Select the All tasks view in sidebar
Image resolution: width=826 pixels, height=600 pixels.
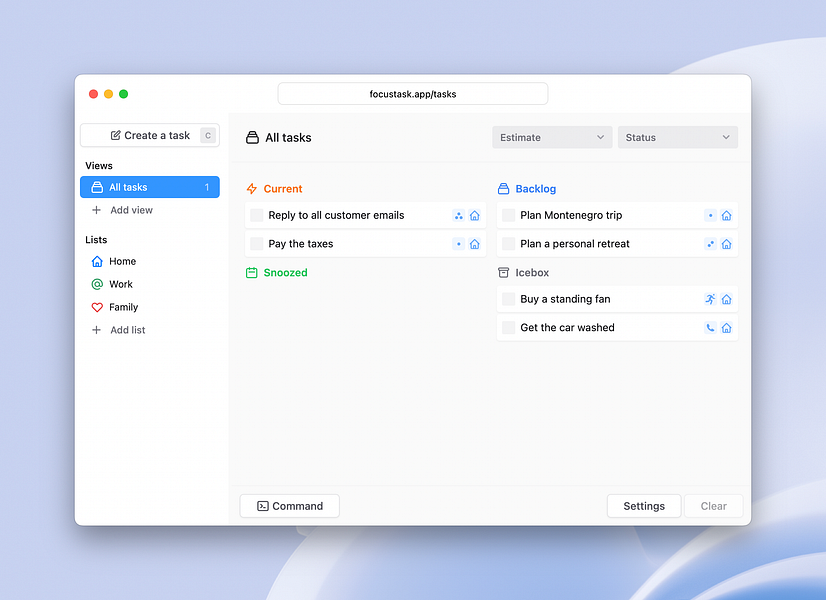(150, 187)
